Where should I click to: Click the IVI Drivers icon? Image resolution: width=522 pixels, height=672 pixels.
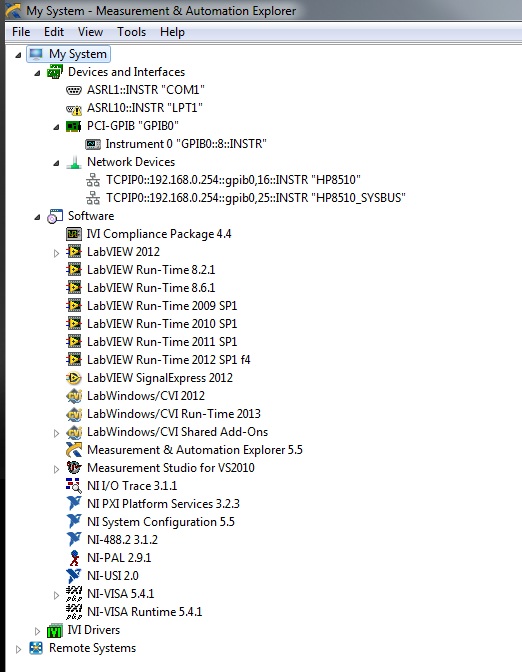55,630
